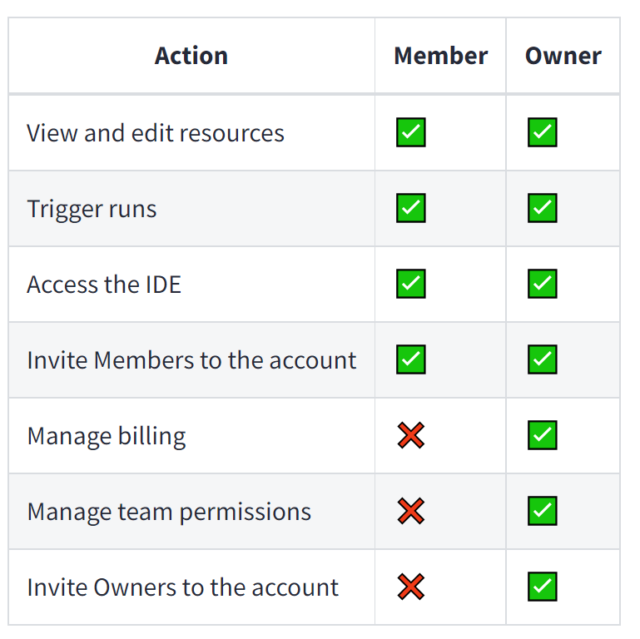Click Owner checkmark for Access the IDE
This screenshot has width=640, height=639.
coord(542,284)
